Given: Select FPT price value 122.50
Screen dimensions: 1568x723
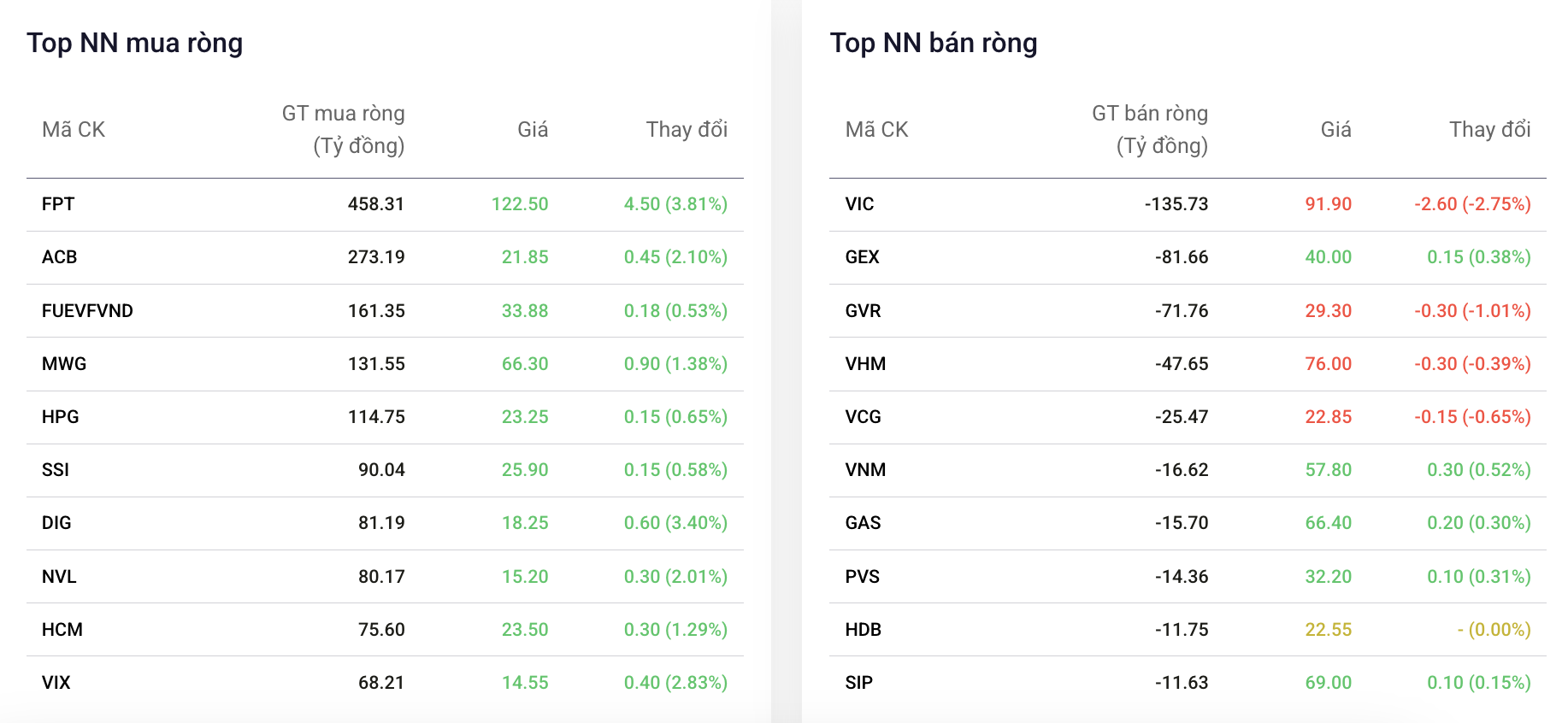Looking at the screenshot, I should (x=520, y=204).
